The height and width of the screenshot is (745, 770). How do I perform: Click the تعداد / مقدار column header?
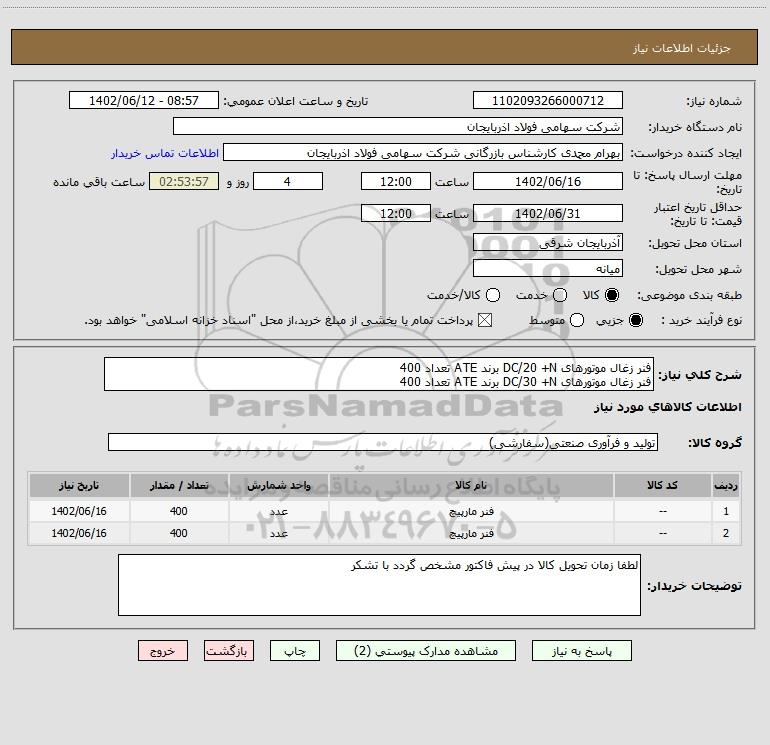[x=179, y=485]
